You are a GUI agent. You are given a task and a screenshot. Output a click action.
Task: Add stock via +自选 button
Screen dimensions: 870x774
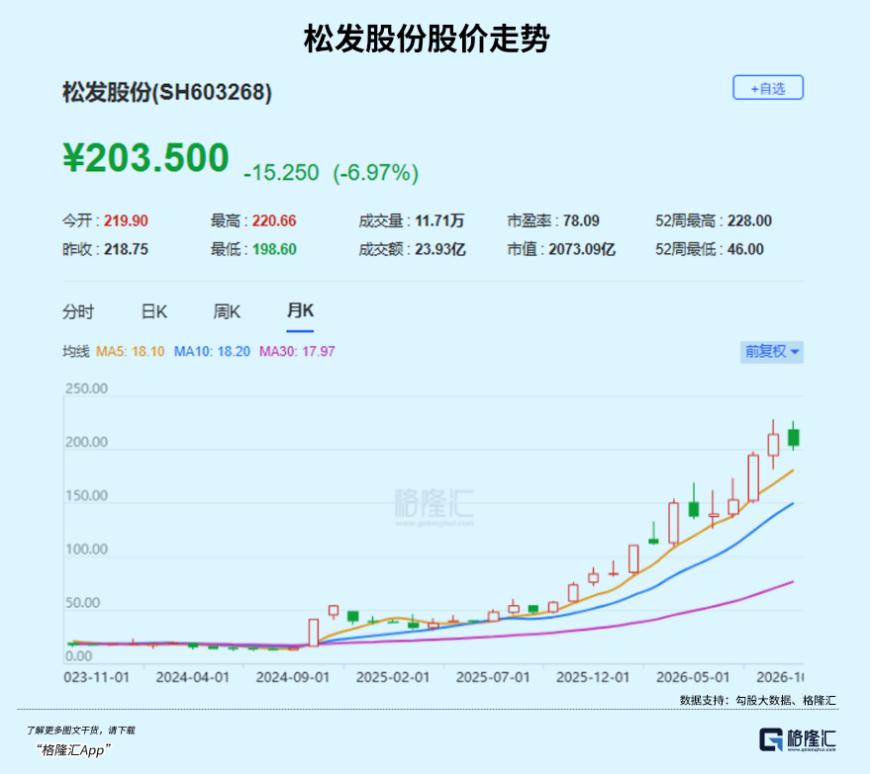click(768, 88)
